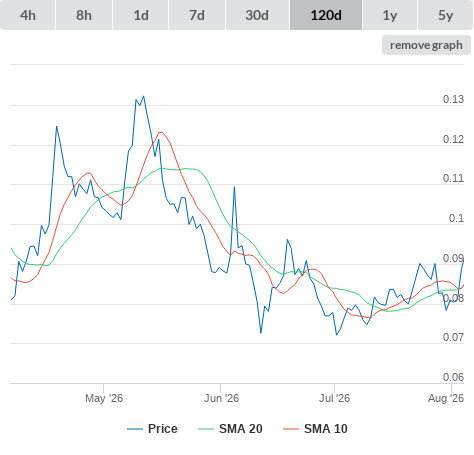The height and width of the screenshot is (455, 474).
Task: Click the active 120d tab
Action: tap(326, 15)
